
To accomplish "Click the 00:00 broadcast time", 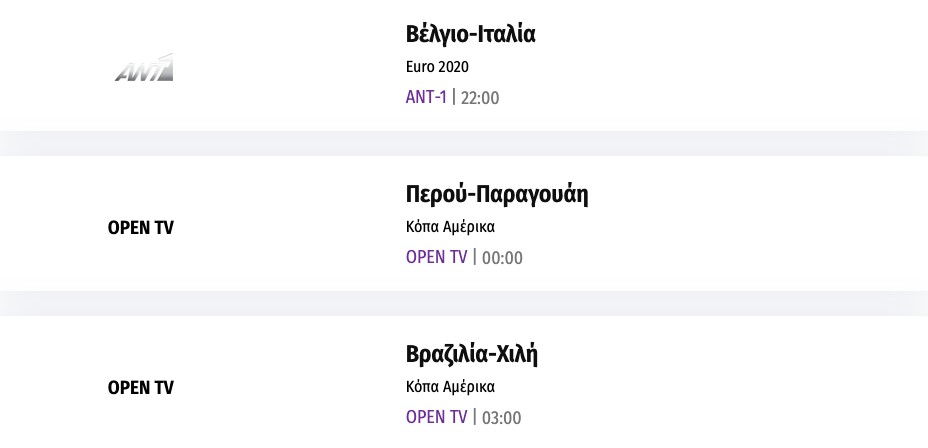I will (502, 258).
